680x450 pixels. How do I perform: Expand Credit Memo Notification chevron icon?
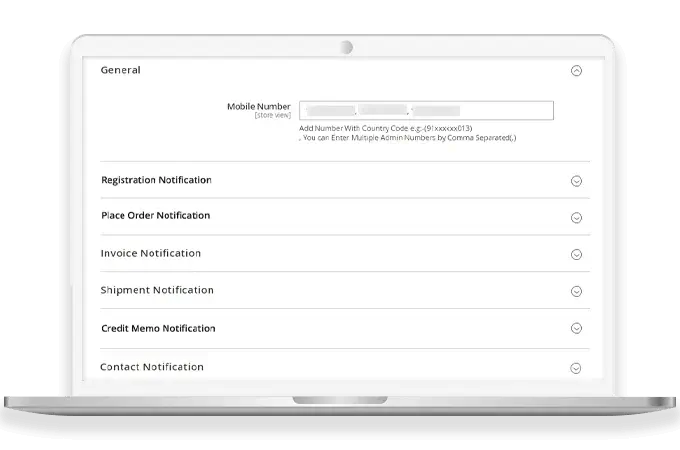pyautogui.click(x=576, y=328)
